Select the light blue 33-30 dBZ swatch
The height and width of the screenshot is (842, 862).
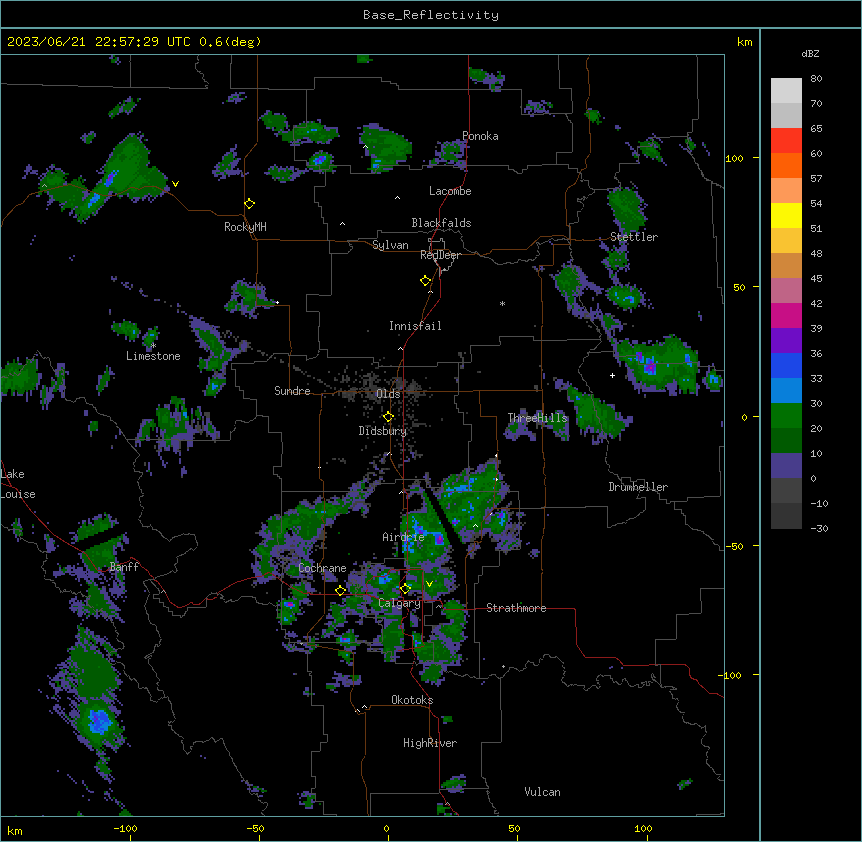pyautogui.click(x=786, y=391)
